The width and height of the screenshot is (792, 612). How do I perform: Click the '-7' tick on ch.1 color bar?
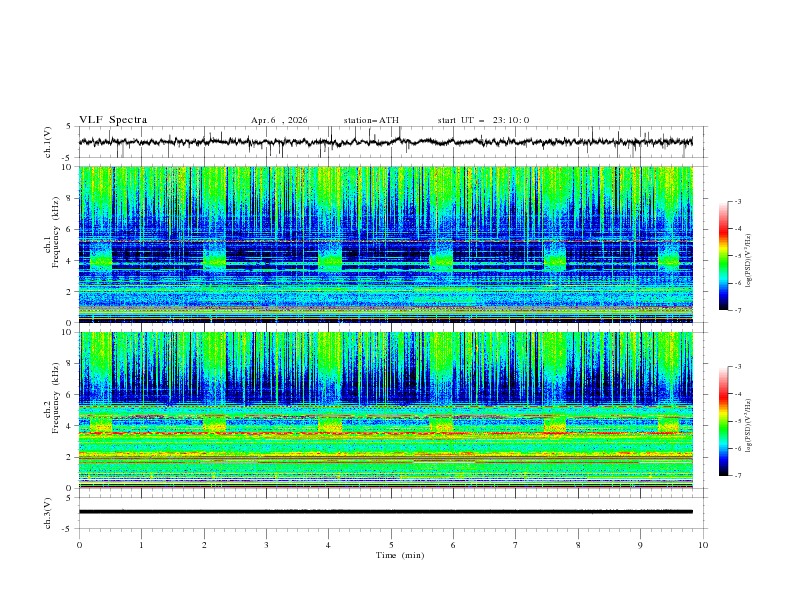point(737,310)
